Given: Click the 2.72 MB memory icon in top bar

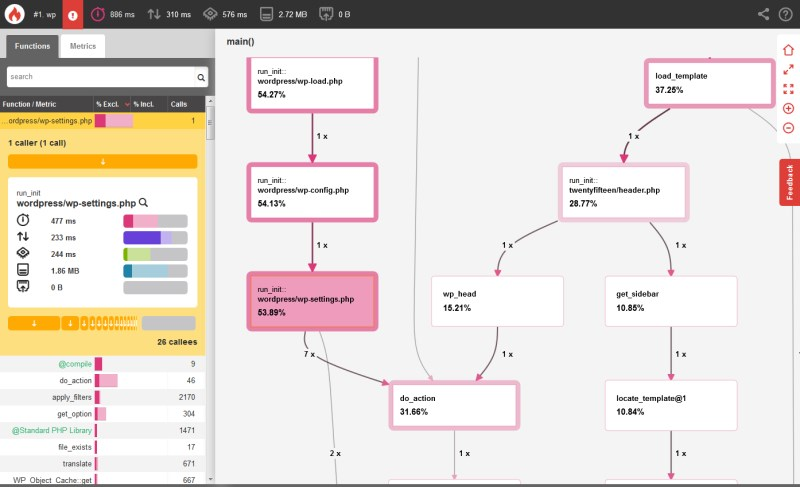Looking at the screenshot, I should click(x=267, y=14).
